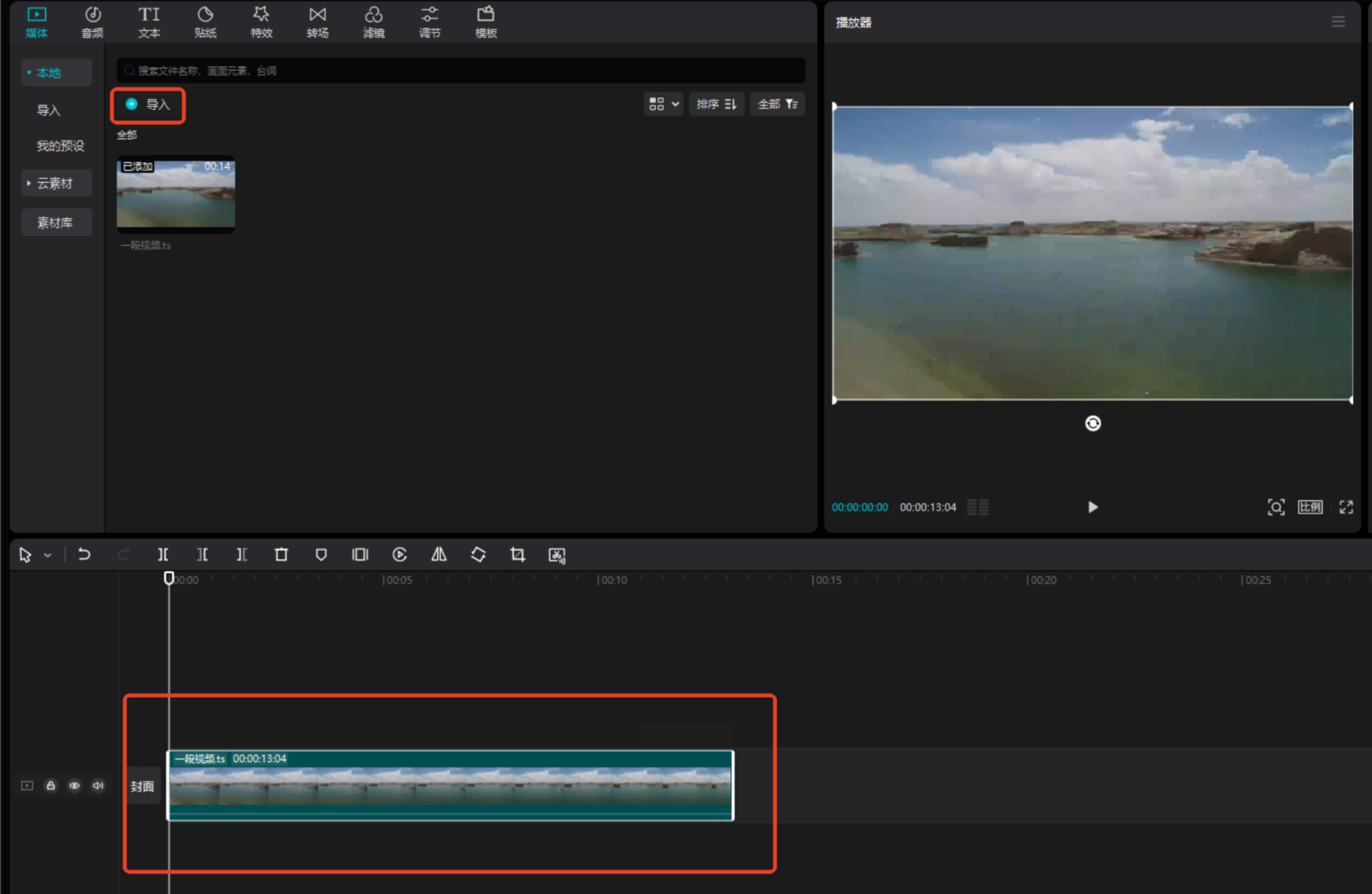Open the 转场 tab
The height and width of the screenshot is (894, 1372).
317,22
